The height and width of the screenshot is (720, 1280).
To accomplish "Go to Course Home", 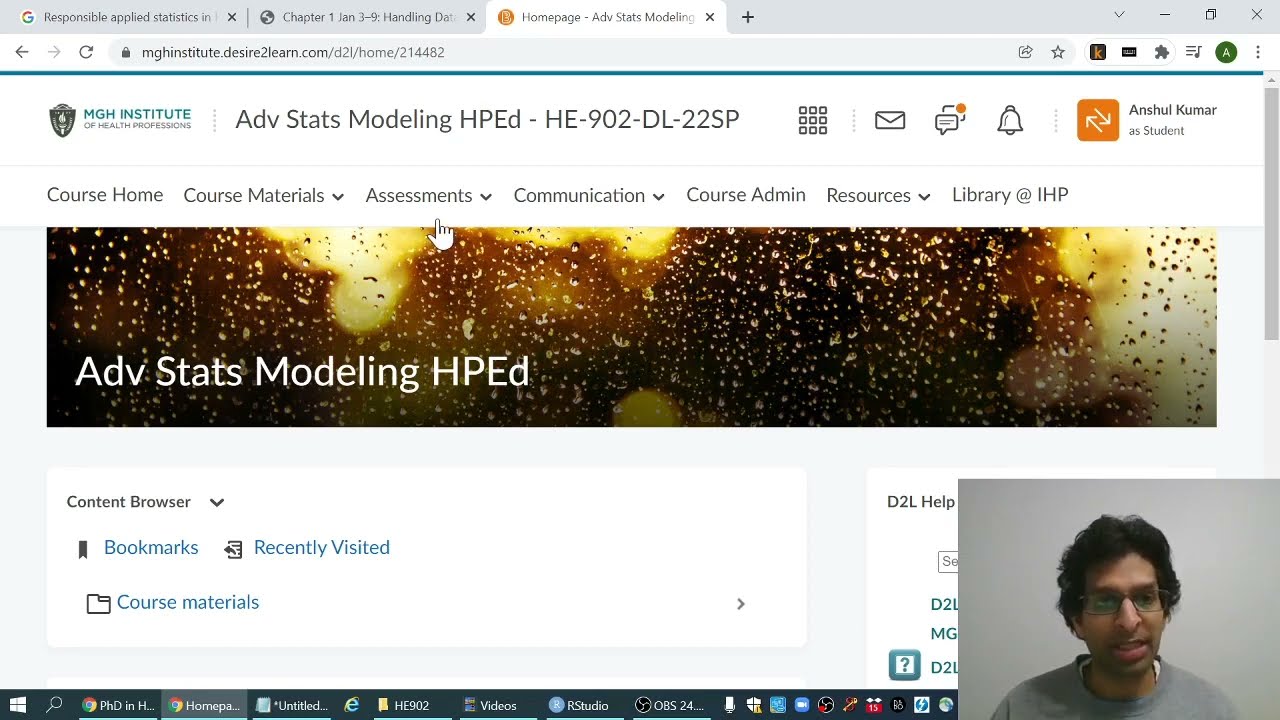I will tap(105, 195).
